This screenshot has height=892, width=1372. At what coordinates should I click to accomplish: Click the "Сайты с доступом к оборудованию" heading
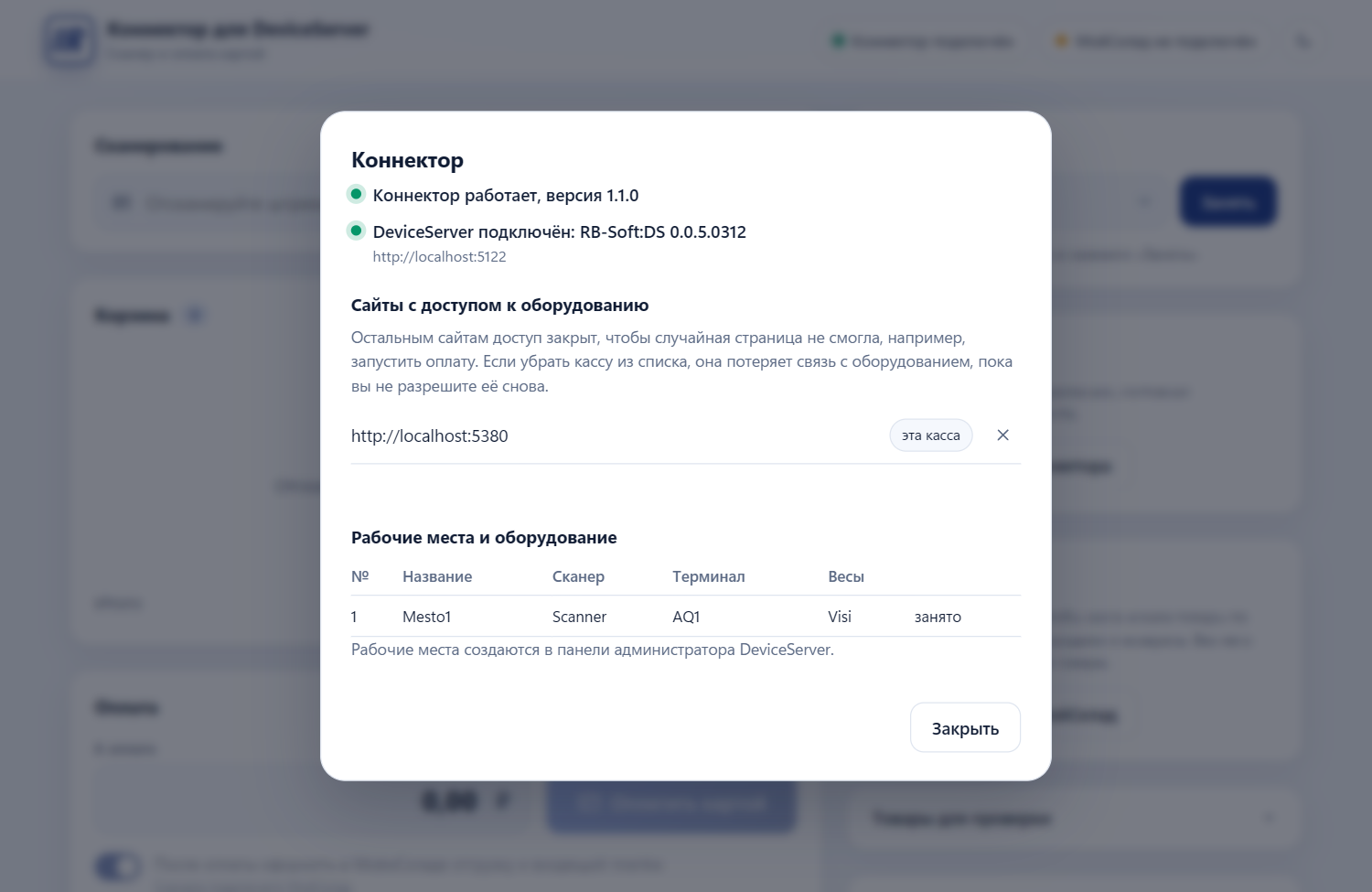499,306
